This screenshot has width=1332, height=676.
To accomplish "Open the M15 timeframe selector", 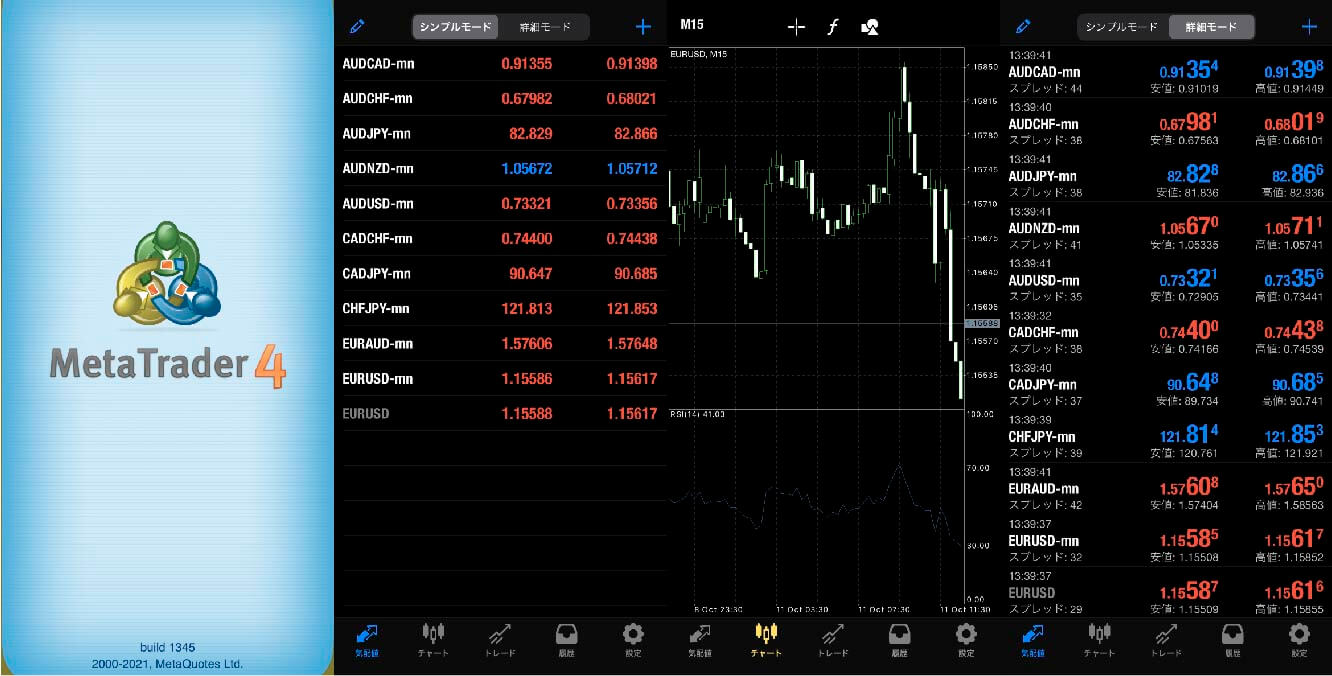I will (x=692, y=25).
